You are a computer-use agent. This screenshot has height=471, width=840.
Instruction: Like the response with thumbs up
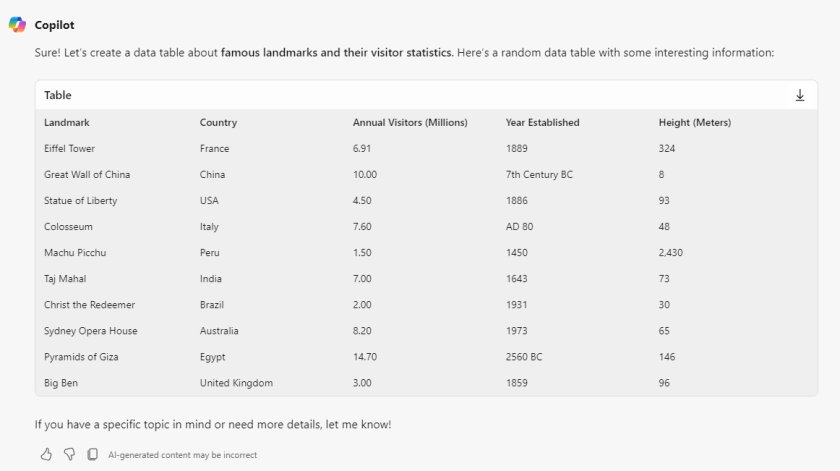tap(46, 454)
